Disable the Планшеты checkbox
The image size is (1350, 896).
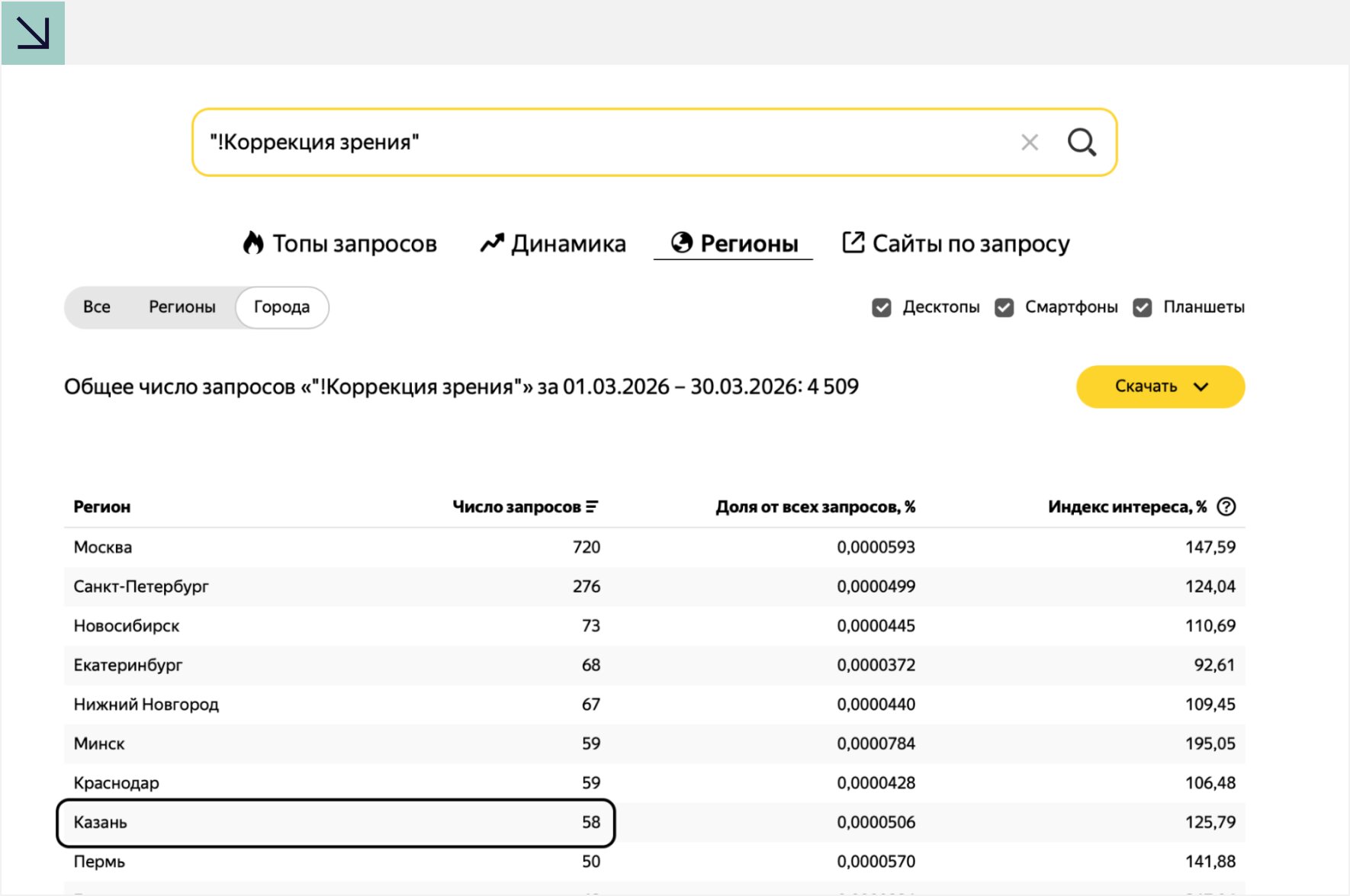point(1142,307)
